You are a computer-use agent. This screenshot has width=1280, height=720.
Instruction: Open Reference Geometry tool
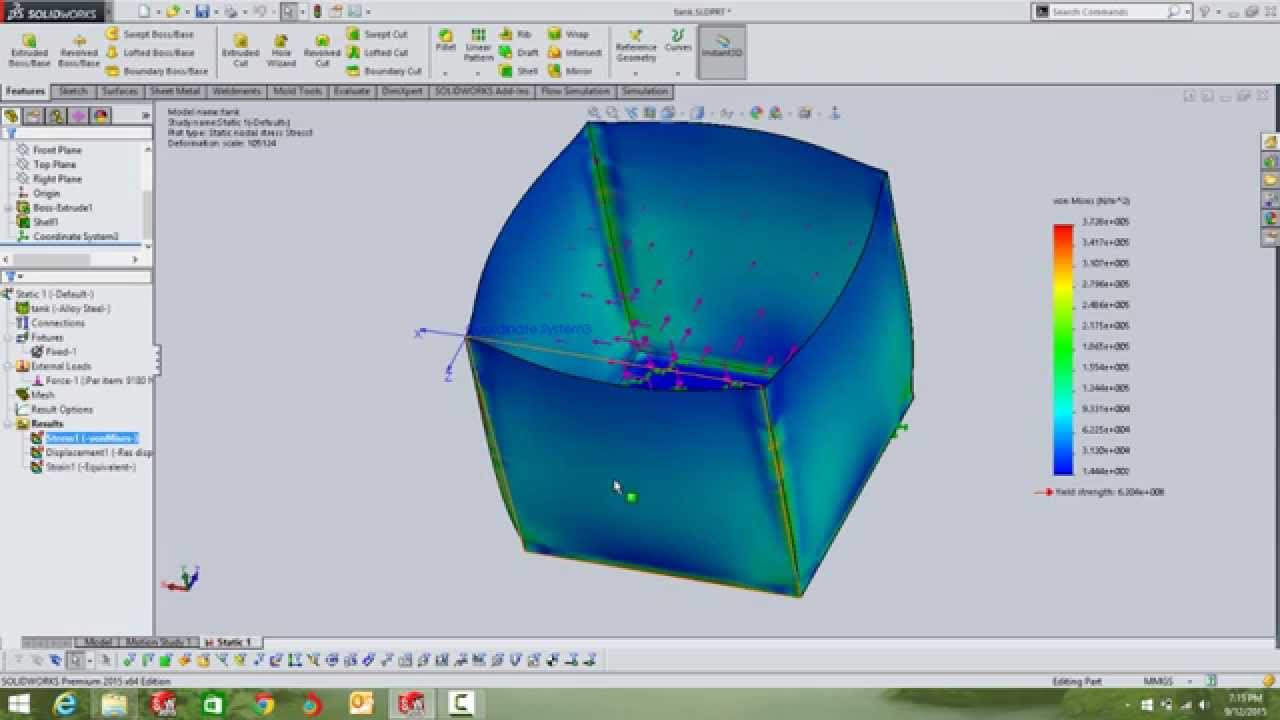(x=636, y=45)
